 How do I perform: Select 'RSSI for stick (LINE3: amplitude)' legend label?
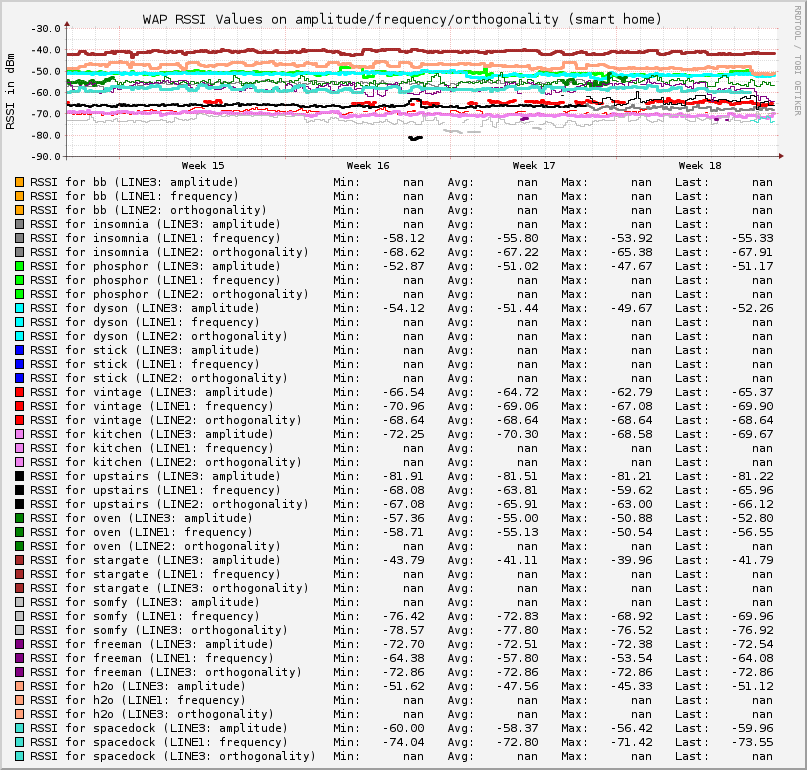[145, 350]
